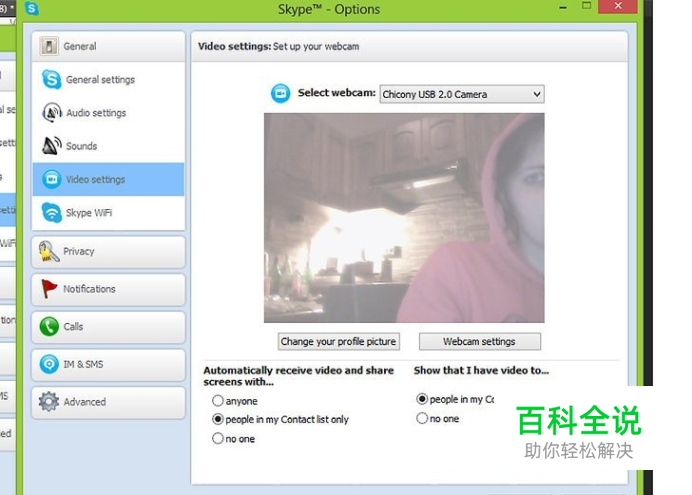692x495 pixels.
Task: Close the Skype Options window
Action: 618,6
